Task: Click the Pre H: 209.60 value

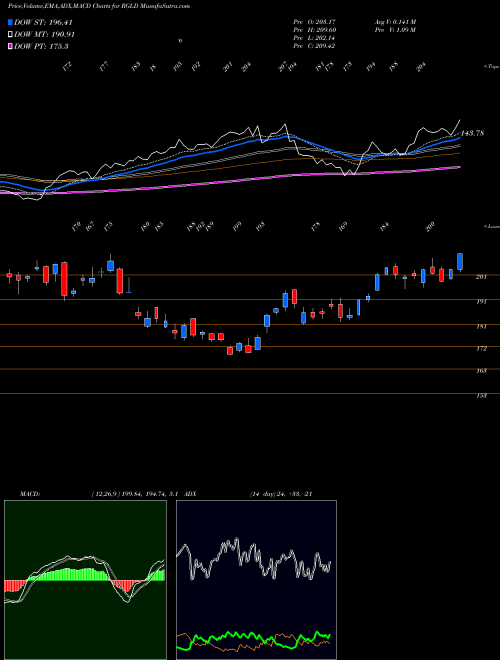Action: 314,30
